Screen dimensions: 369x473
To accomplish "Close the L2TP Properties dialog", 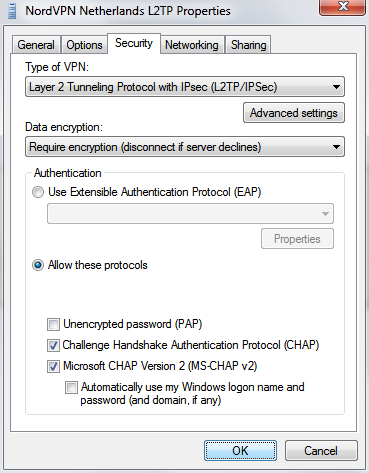I will (342, 7).
